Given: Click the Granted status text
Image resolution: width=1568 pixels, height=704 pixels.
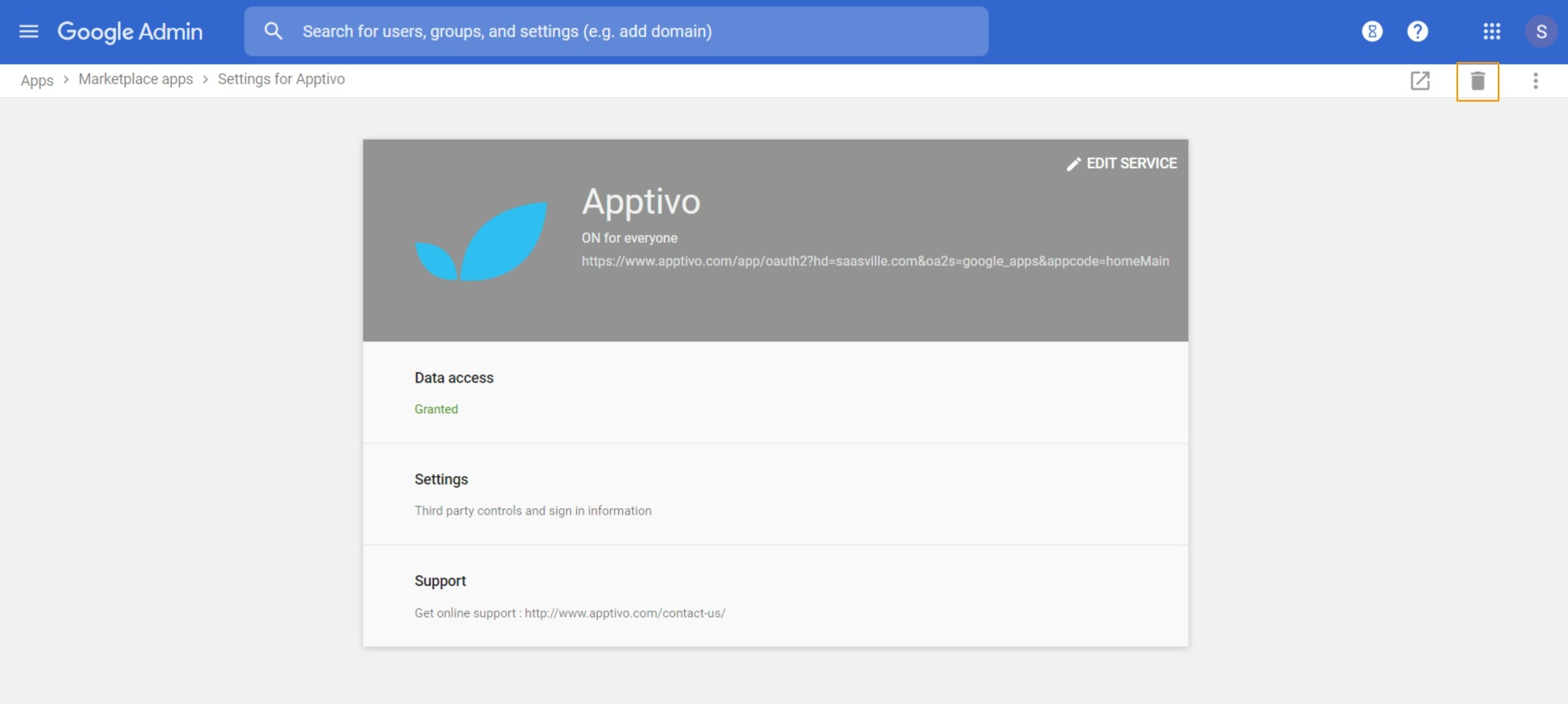Looking at the screenshot, I should click(436, 409).
